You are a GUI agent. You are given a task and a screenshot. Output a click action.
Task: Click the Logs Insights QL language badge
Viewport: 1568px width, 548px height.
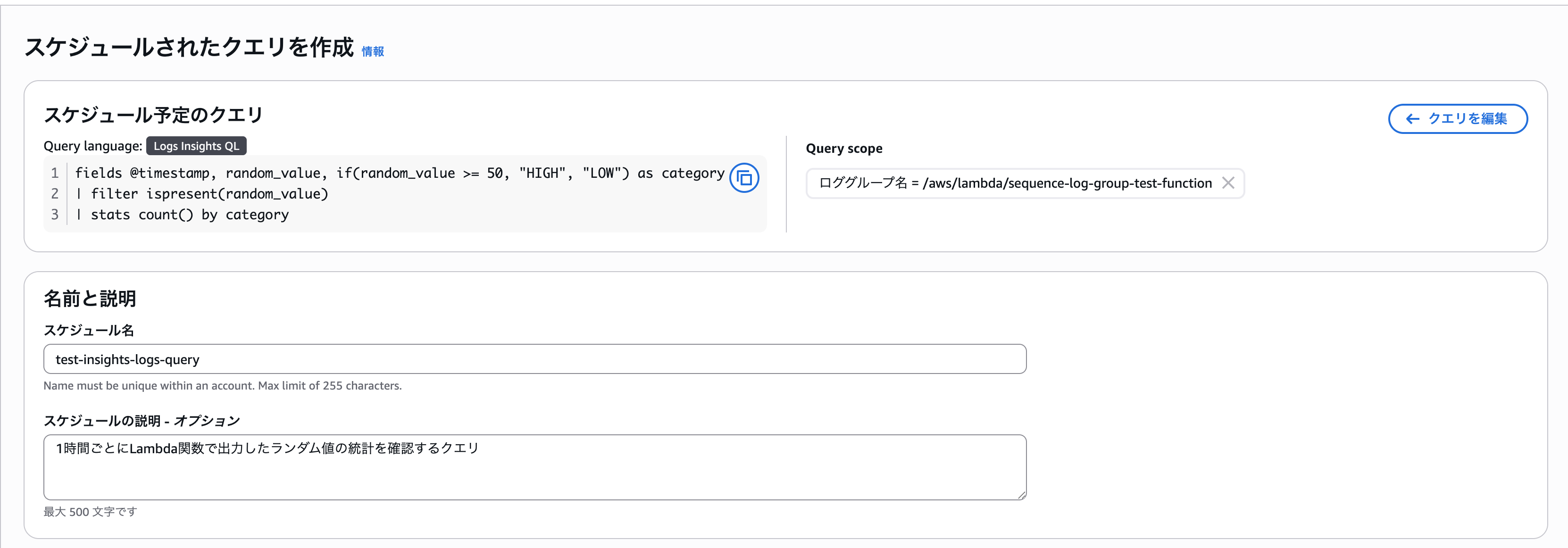[x=196, y=146]
